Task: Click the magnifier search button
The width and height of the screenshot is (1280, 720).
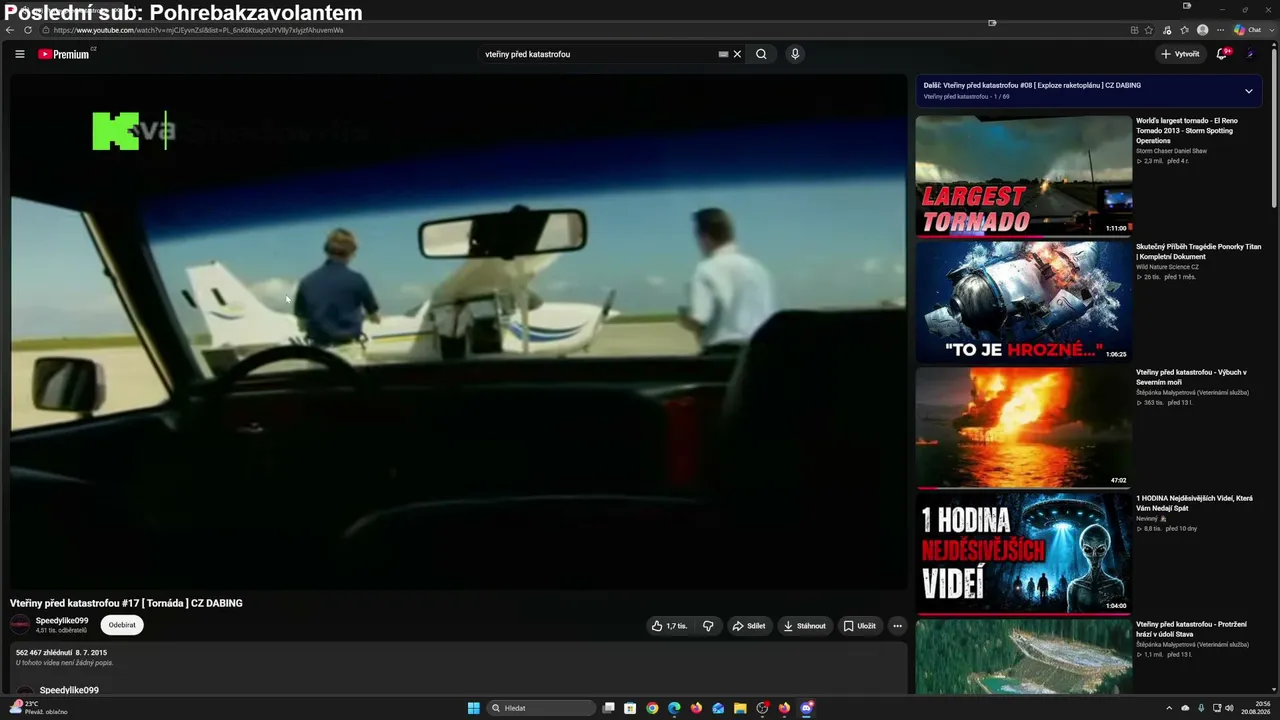Action: 761,54
